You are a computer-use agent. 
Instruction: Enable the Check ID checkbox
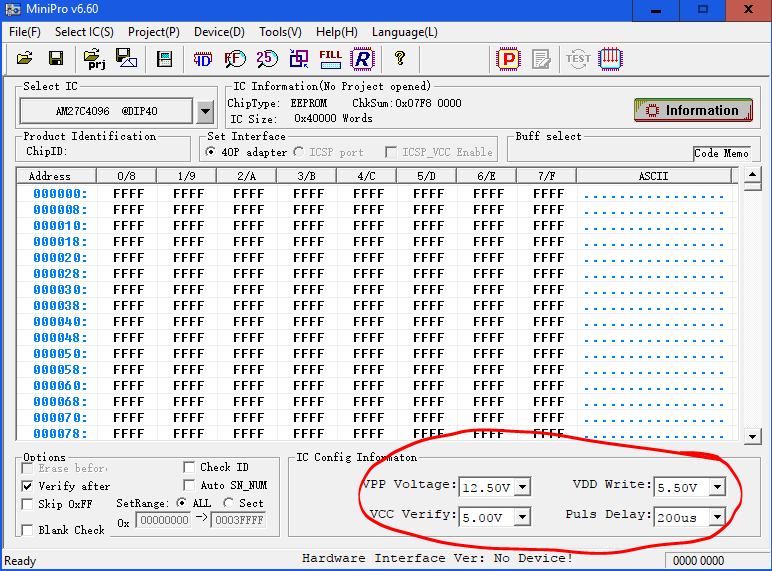[x=189, y=467]
